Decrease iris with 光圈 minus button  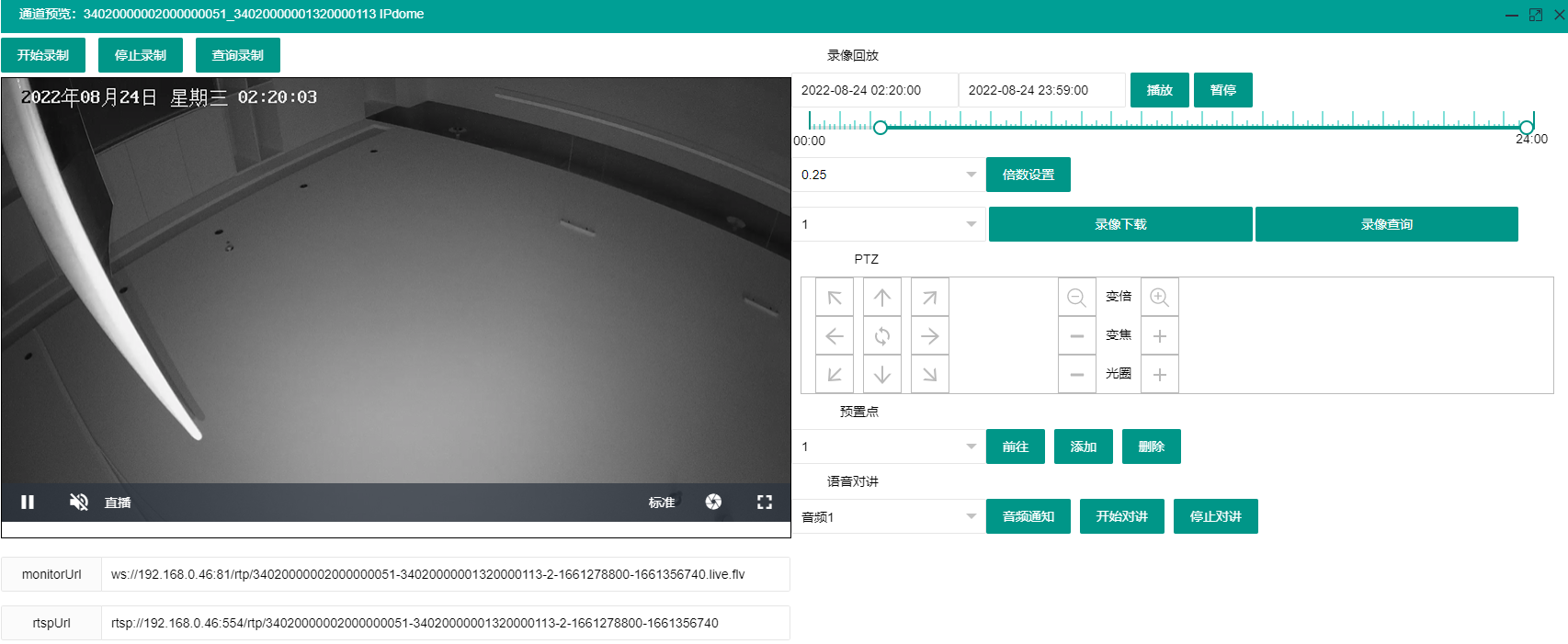point(1077,375)
